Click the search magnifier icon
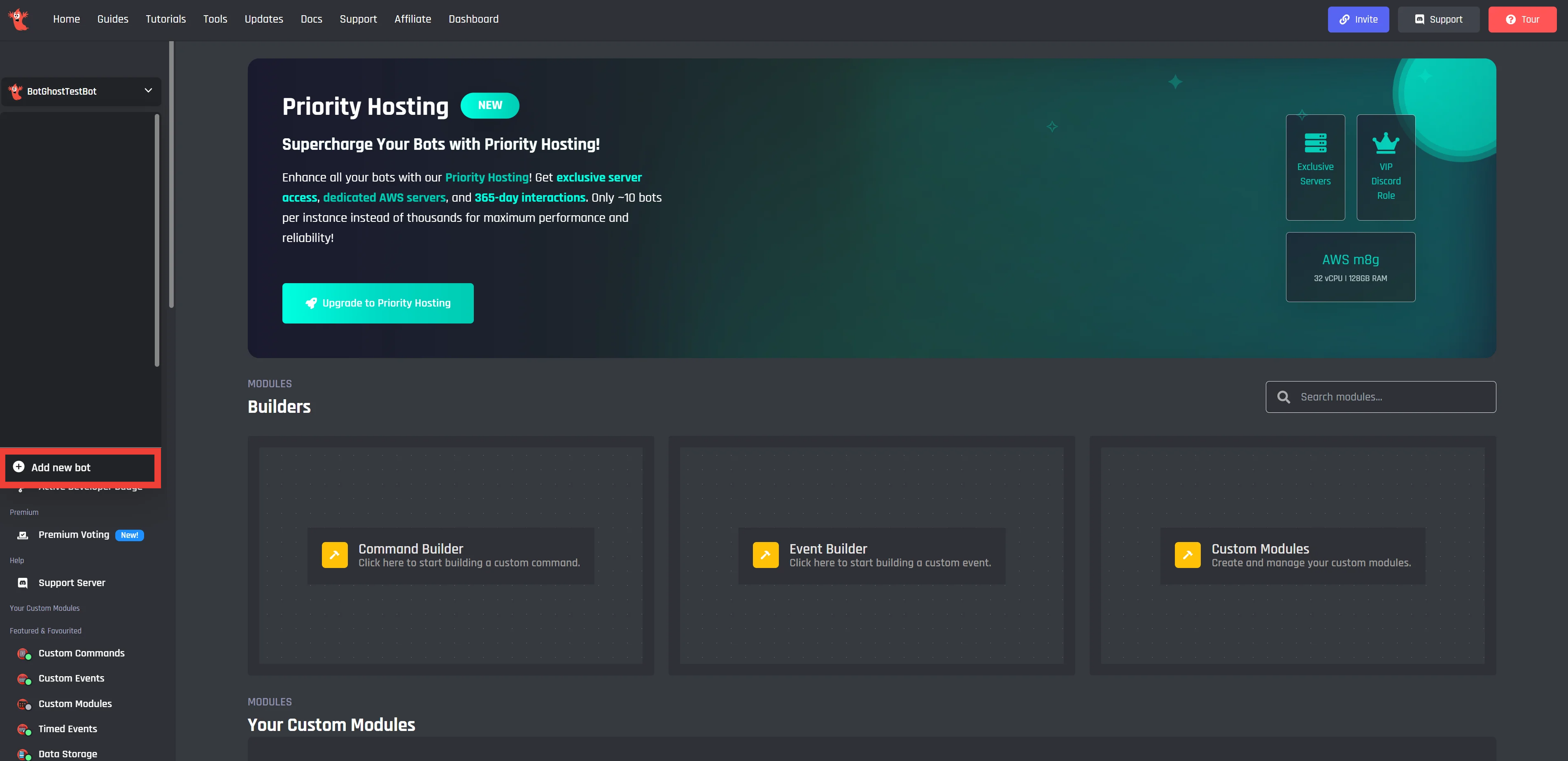 click(1283, 397)
